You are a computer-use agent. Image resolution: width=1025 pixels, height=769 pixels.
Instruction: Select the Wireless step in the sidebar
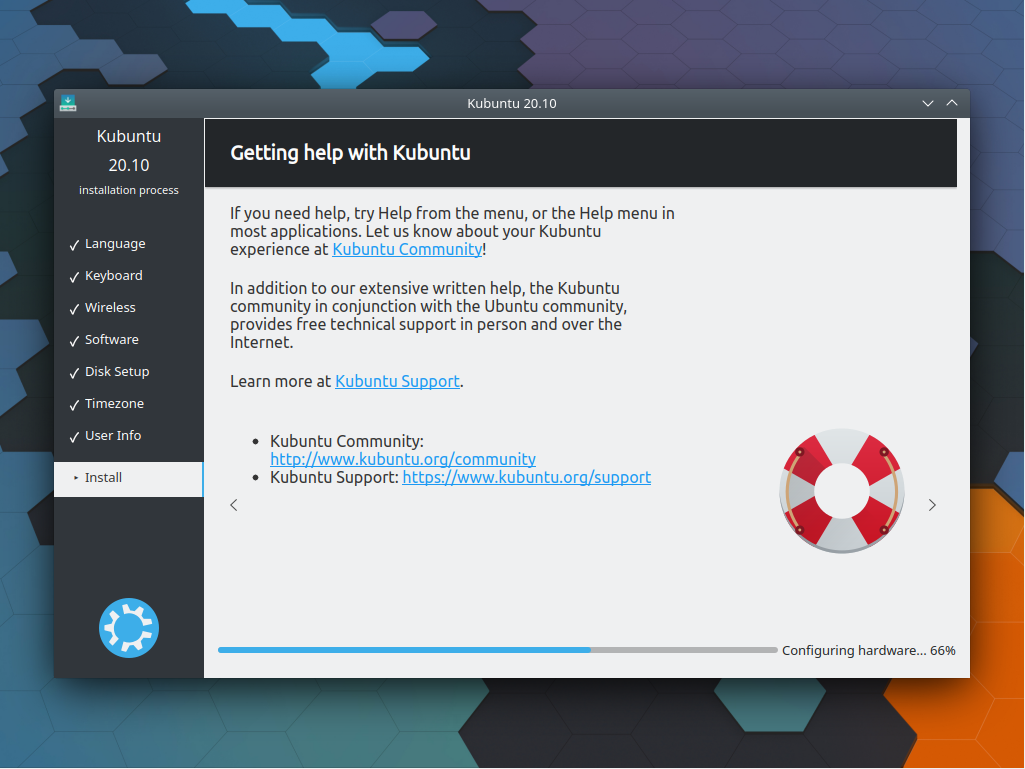[110, 307]
